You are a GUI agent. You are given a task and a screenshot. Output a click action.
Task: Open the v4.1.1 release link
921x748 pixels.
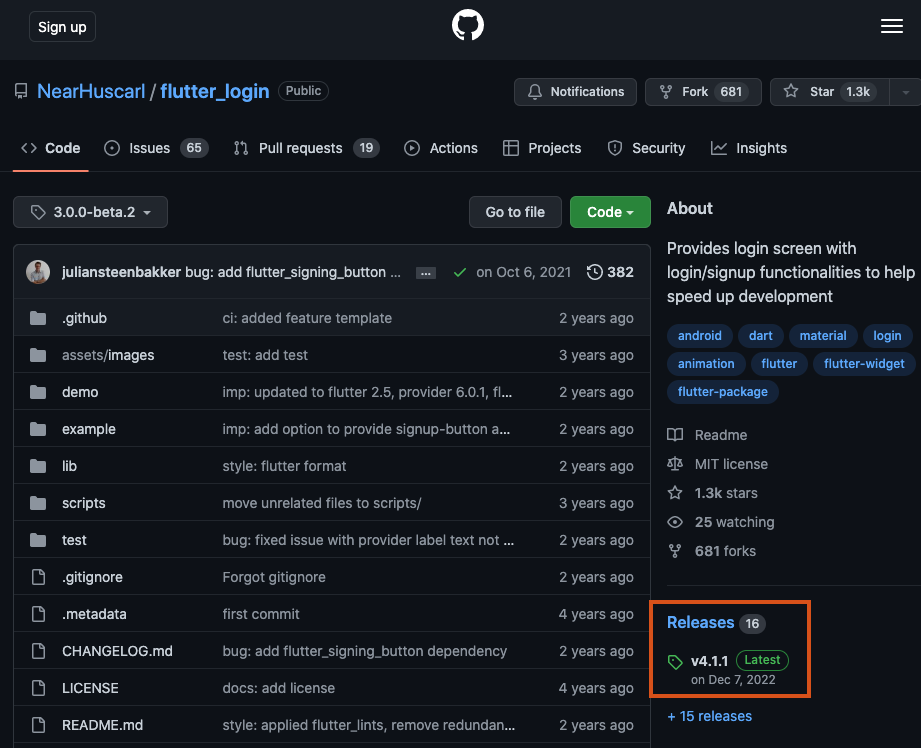click(709, 661)
